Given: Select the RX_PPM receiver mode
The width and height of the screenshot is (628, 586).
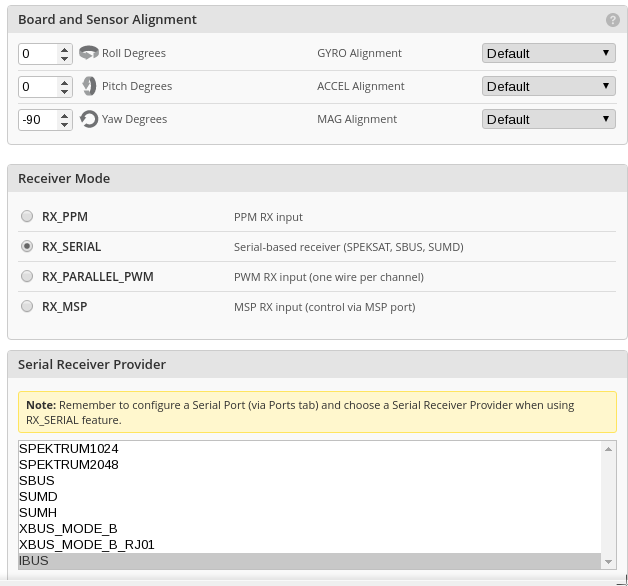Looking at the screenshot, I should click(x=27, y=216).
